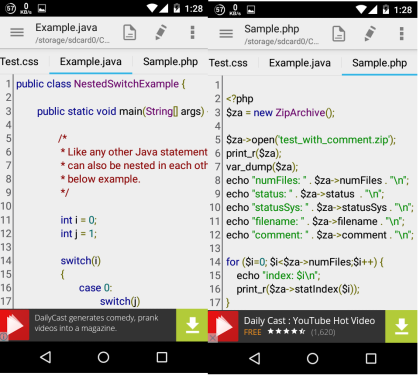
Task: Tap download button on DailyCast comedy ad
Action: (x=192, y=325)
